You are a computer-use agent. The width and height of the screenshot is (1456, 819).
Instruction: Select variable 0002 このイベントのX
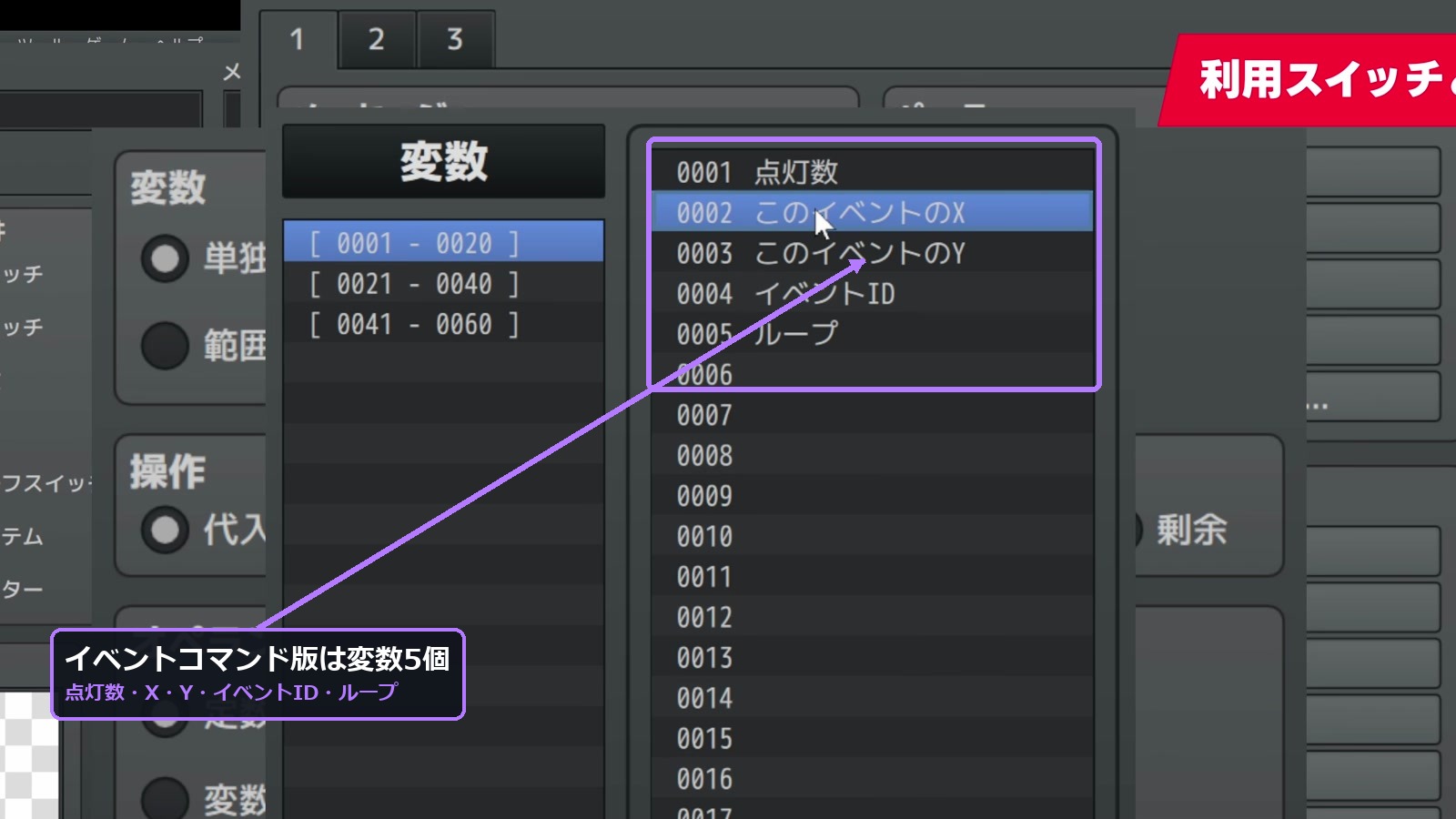coord(873,212)
